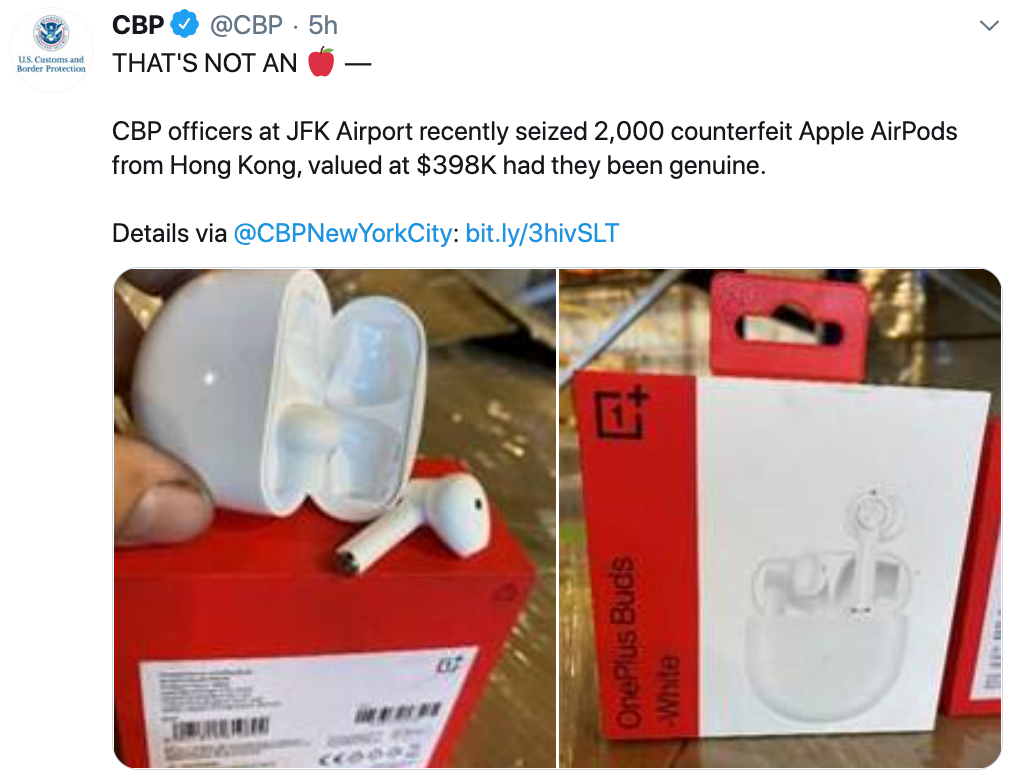Click the red hang tab on box
The height and width of the screenshot is (784, 1024).
[790, 326]
